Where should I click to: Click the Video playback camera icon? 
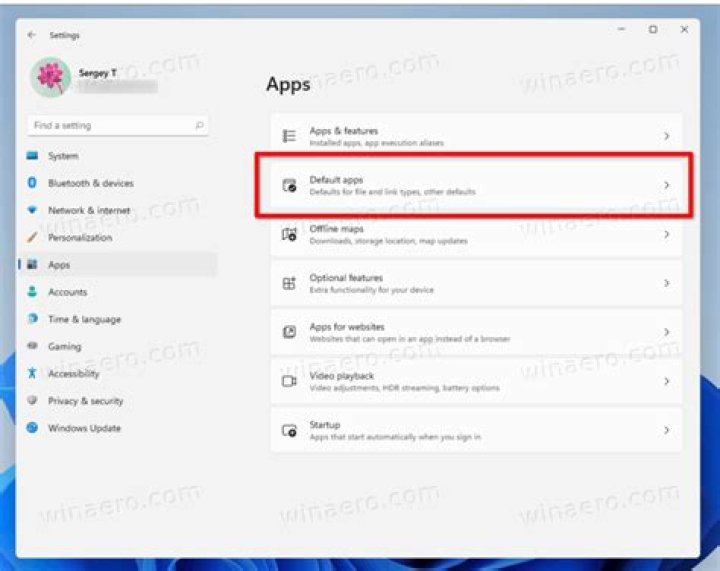pos(289,381)
